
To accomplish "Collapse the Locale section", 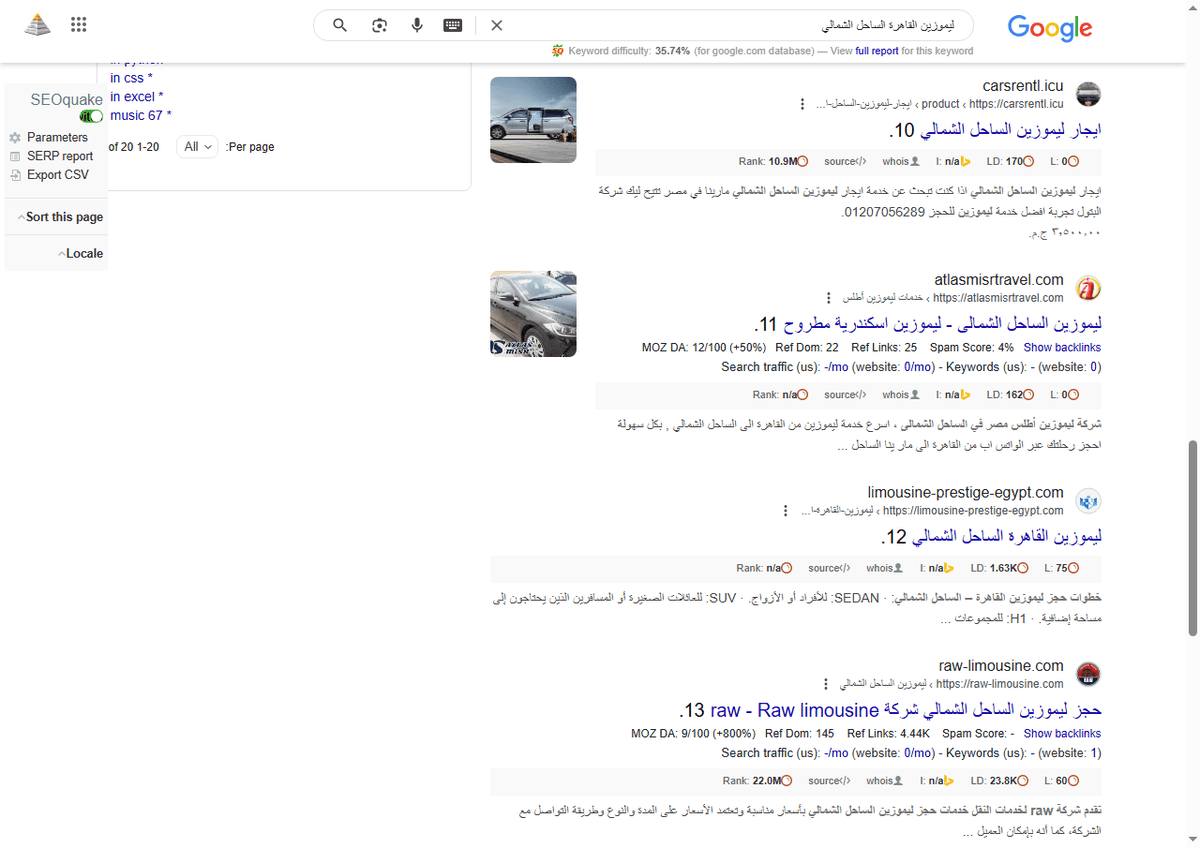I will tap(83, 253).
